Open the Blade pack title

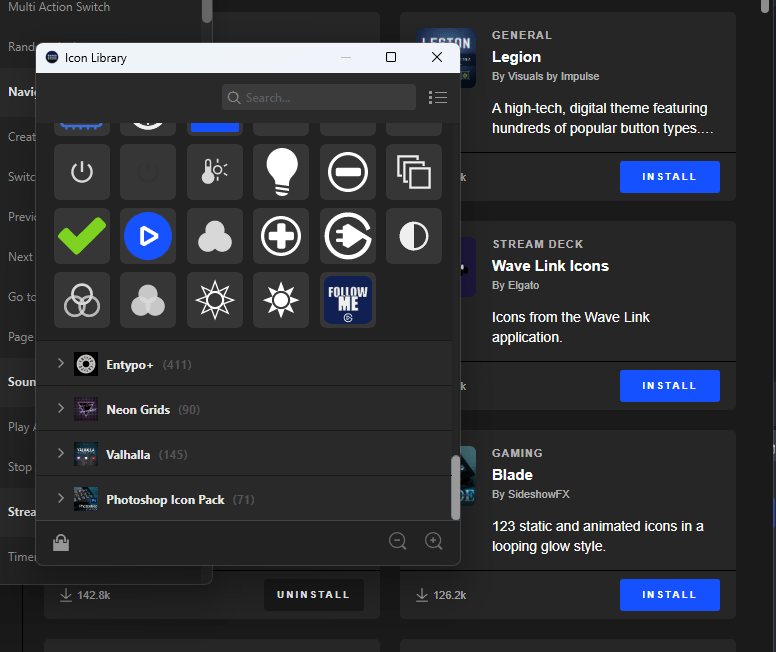[512, 475]
